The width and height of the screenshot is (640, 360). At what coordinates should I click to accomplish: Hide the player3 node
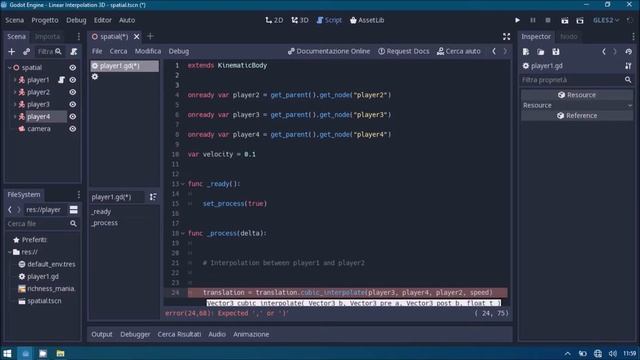click(x=73, y=104)
